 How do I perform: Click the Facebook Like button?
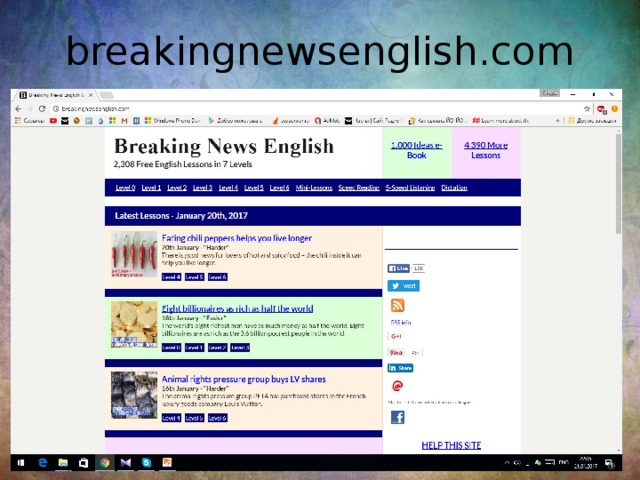pos(398,269)
